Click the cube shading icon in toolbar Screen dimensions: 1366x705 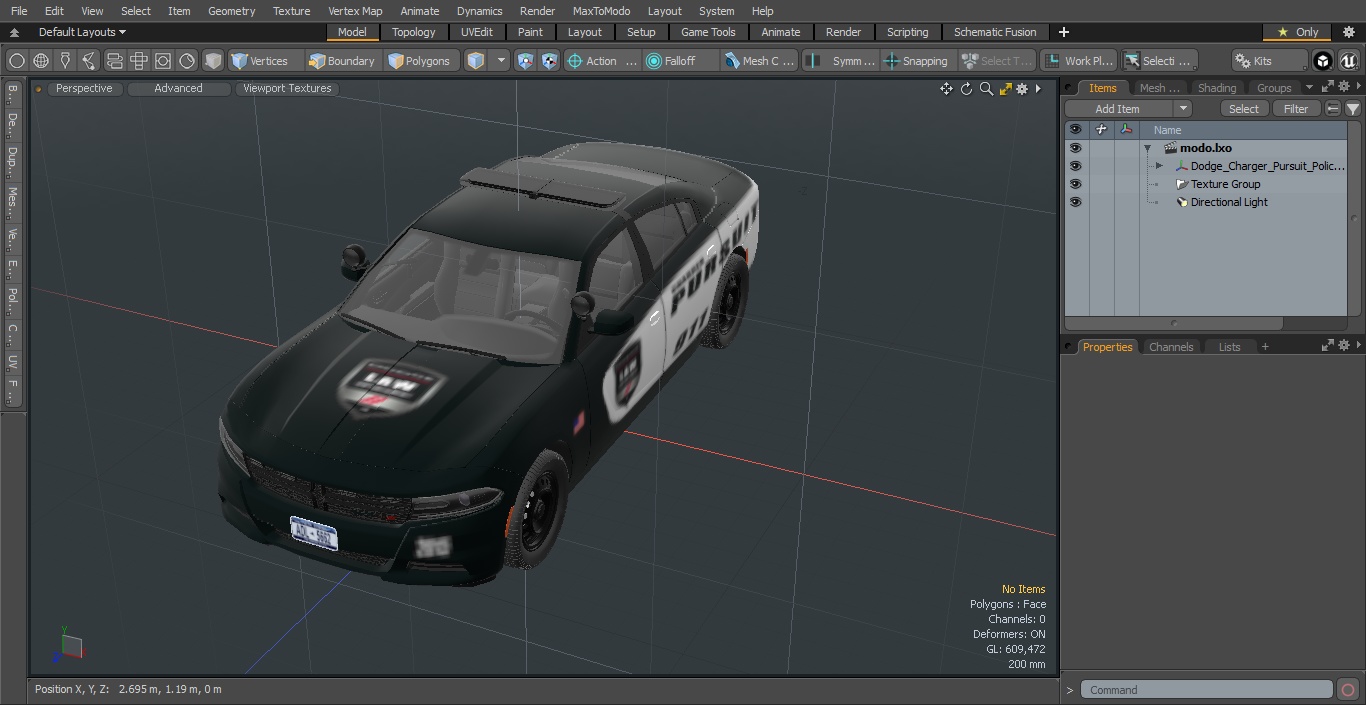point(213,61)
